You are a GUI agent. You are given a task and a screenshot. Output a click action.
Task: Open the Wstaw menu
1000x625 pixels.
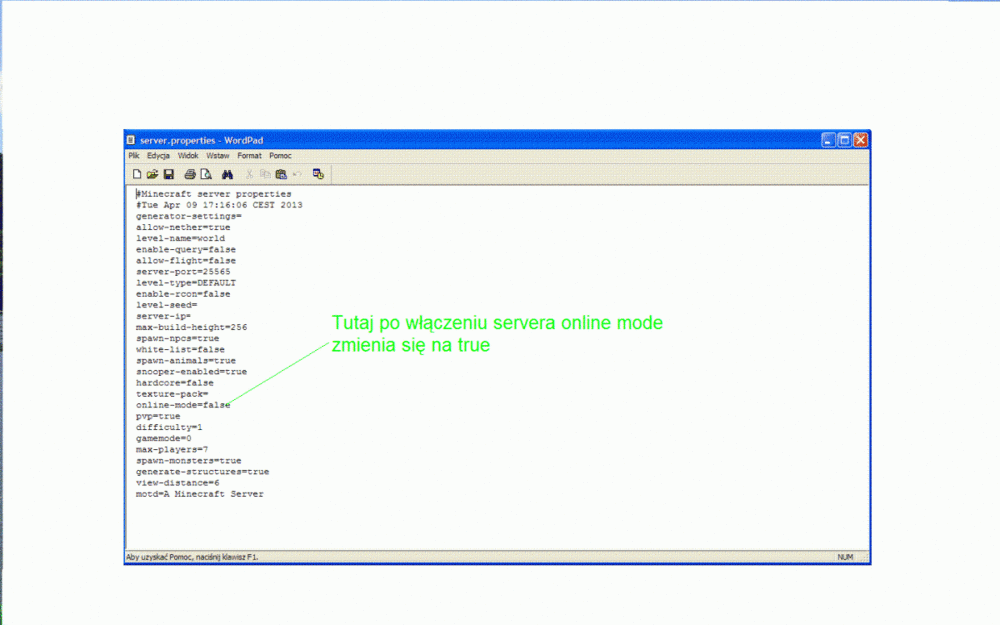coord(217,156)
